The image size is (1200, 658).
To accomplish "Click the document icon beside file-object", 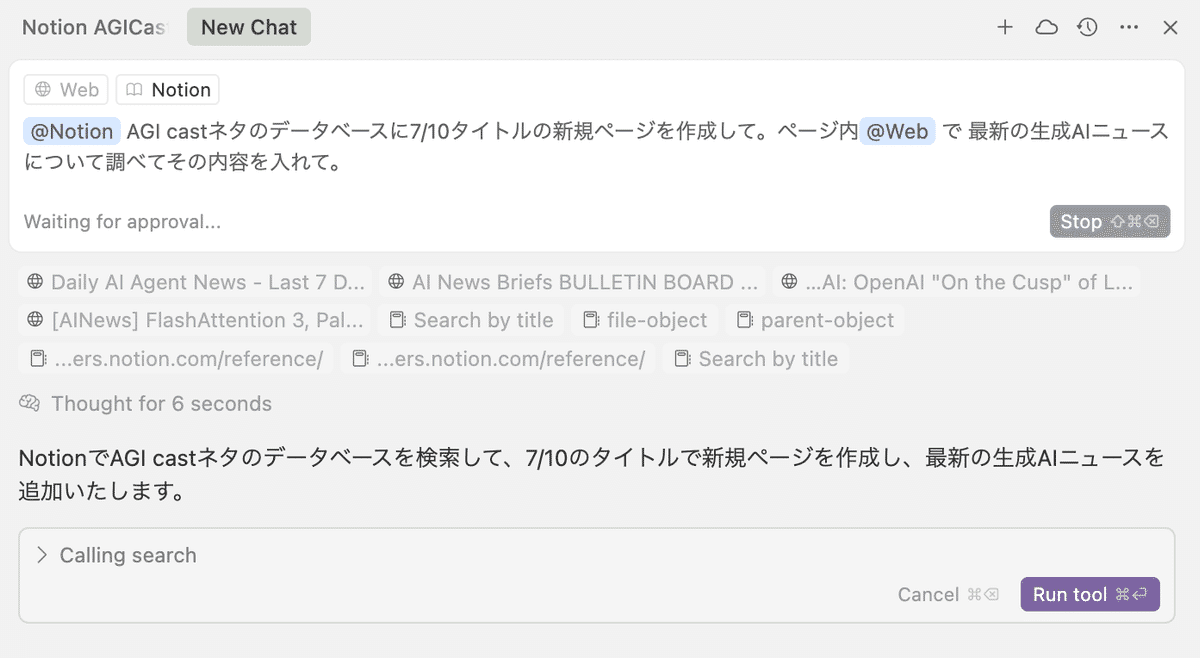I will pos(590,321).
